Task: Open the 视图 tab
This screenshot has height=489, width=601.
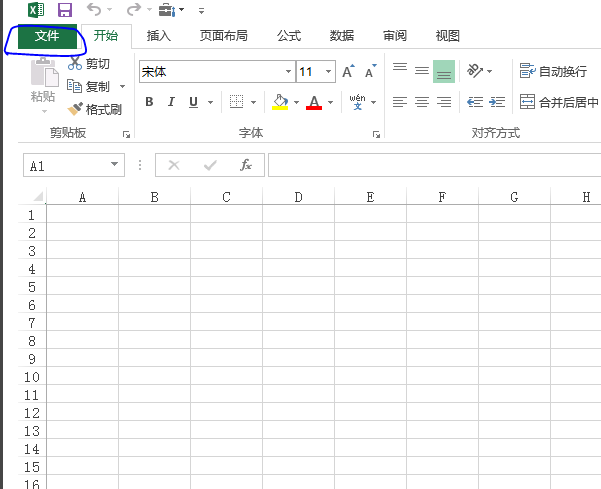Action: tap(448, 36)
